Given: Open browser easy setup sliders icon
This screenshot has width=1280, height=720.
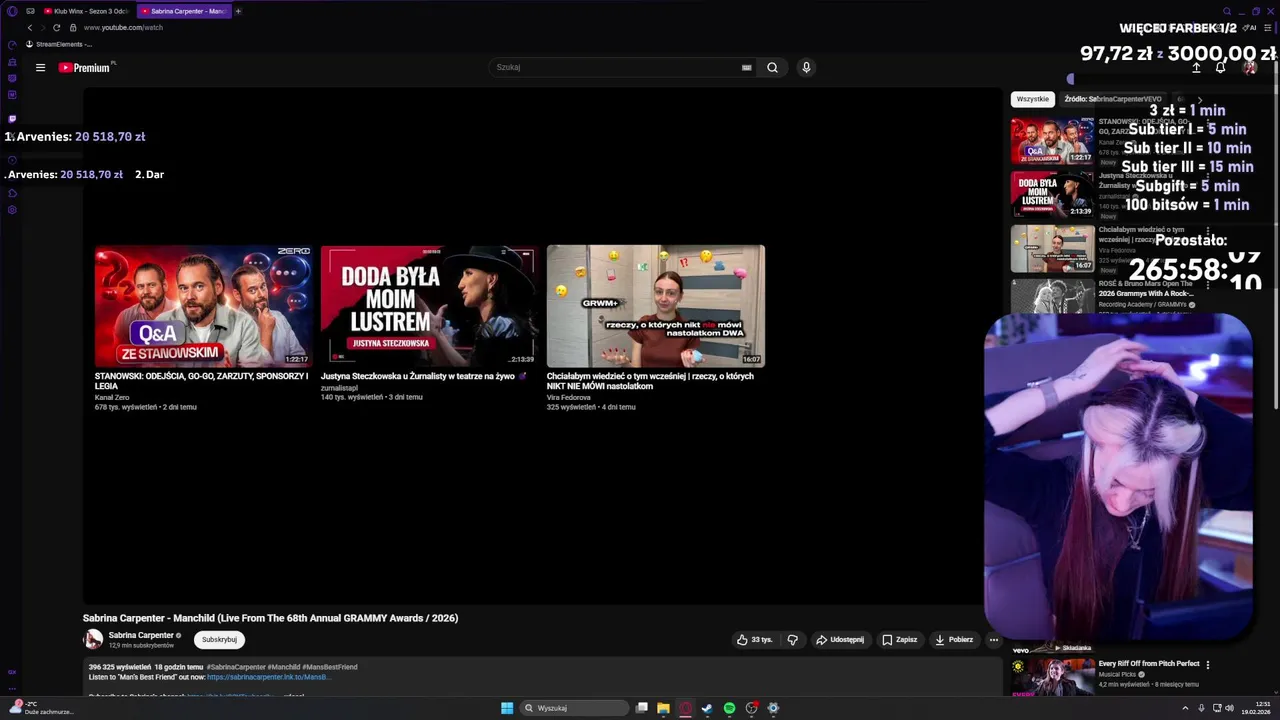Looking at the screenshot, I should click(x=1268, y=28).
